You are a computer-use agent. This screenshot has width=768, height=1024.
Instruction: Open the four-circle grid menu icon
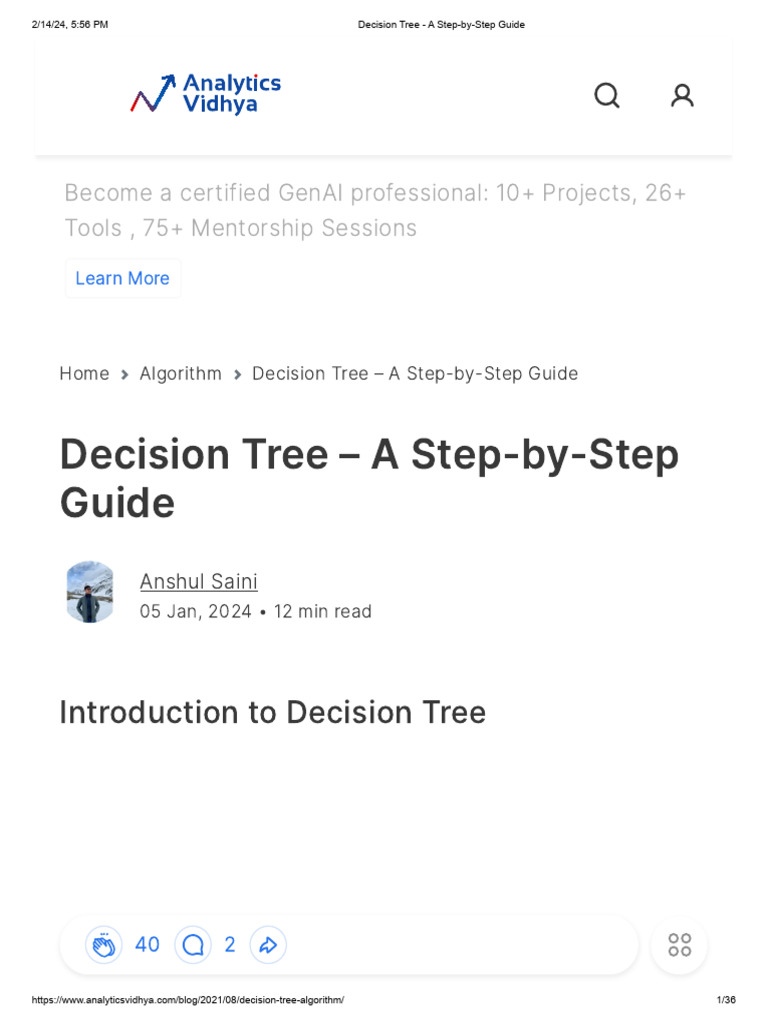(679, 945)
